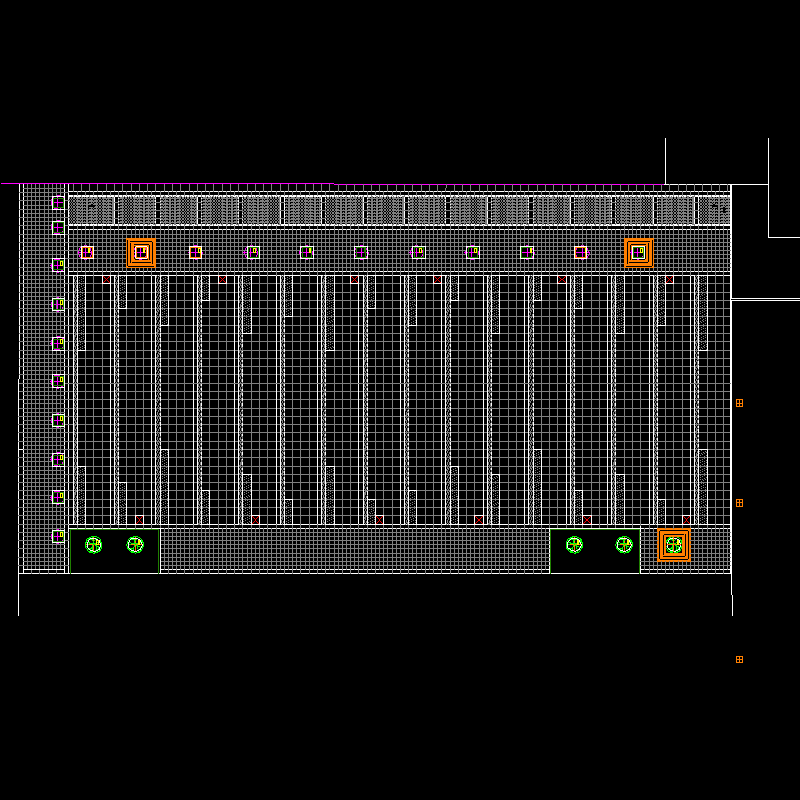Viewport: 800px width, 800px height.
Task: Select the orange-highlighted square cell at top-left
Action: click(141, 252)
